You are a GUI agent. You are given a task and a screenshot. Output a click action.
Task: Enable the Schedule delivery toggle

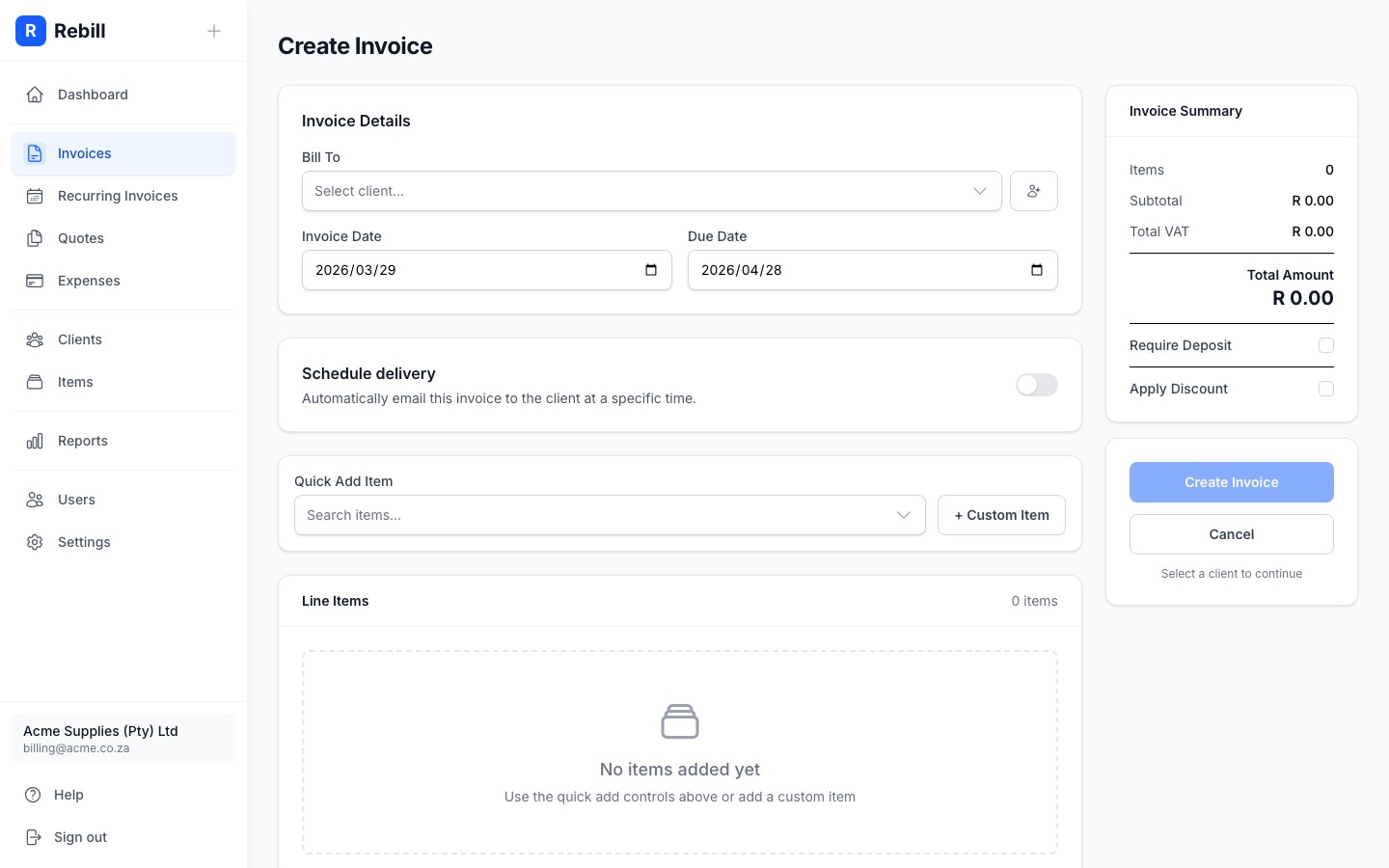pos(1036,385)
